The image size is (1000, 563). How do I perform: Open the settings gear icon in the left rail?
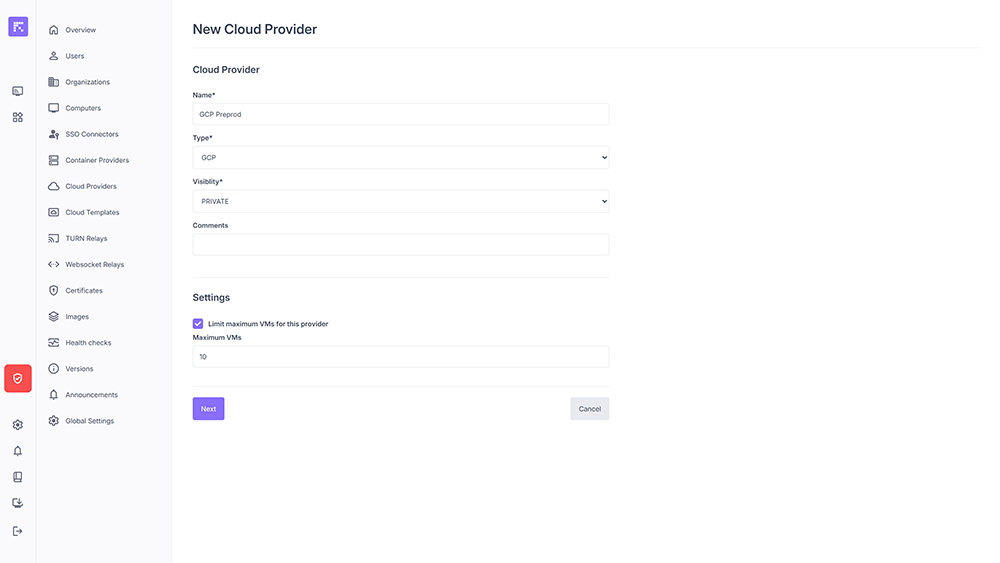18,425
